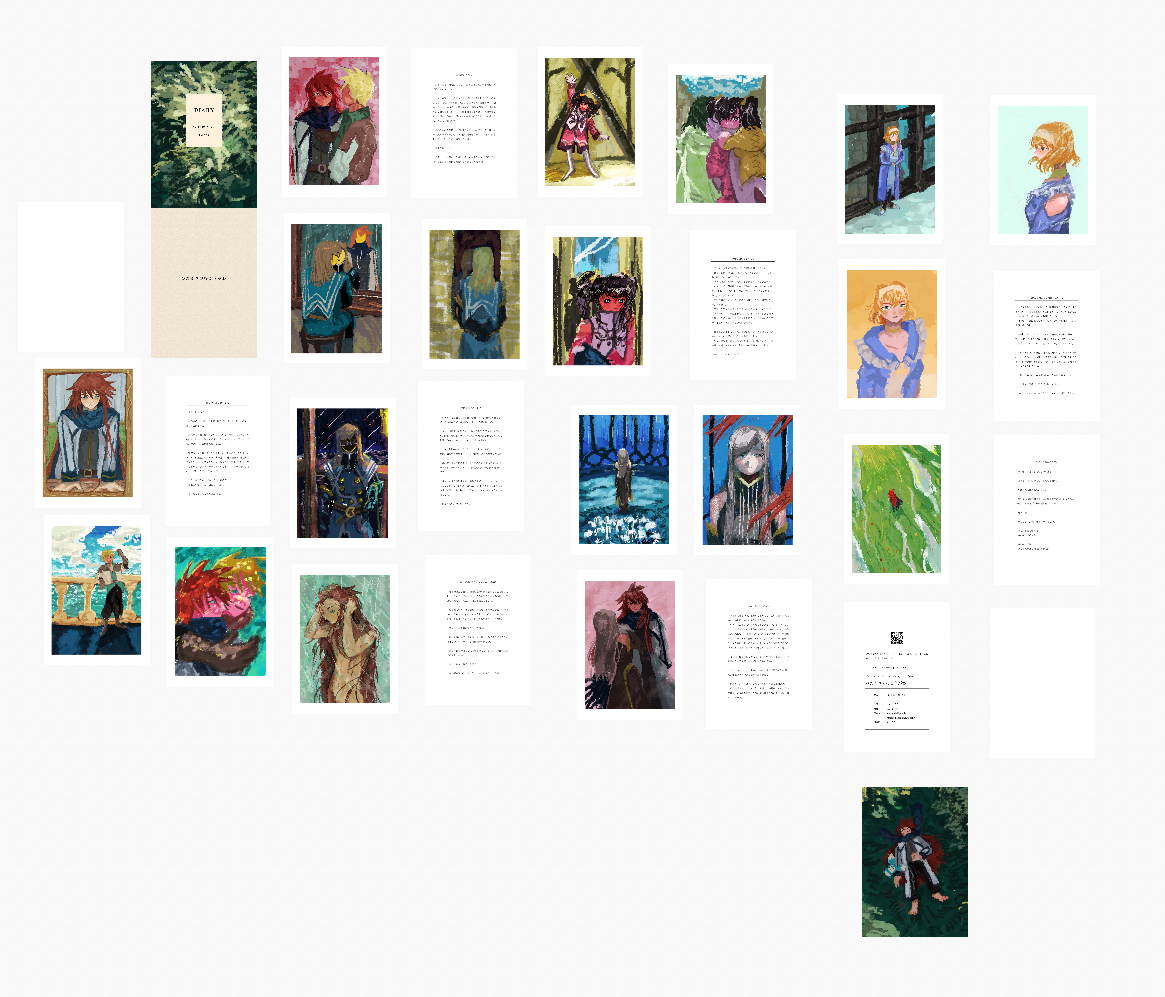Open the page with the QR code
Image resolution: width=1165 pixels, height=997 pixels.
coord(896,677)
